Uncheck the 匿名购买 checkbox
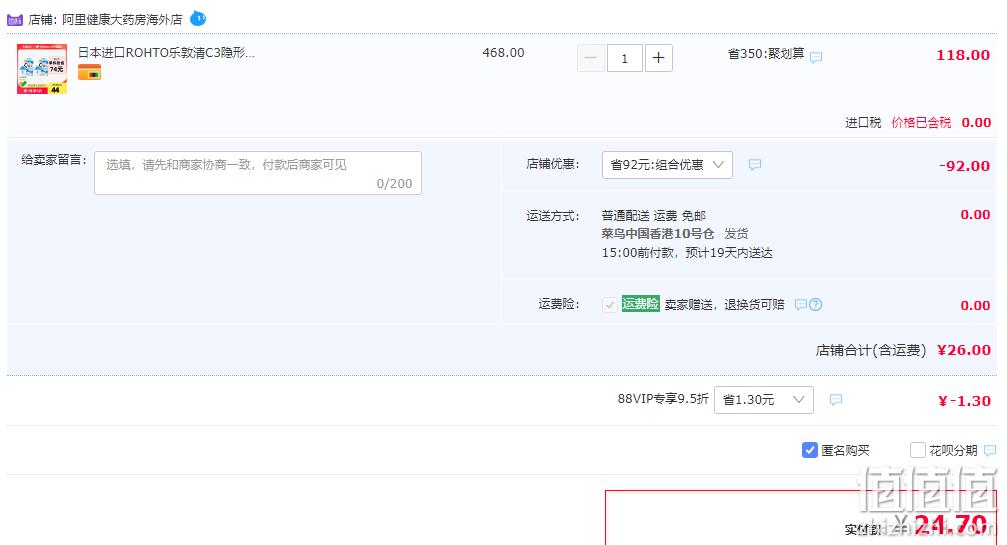 click(x=809, y=450)
